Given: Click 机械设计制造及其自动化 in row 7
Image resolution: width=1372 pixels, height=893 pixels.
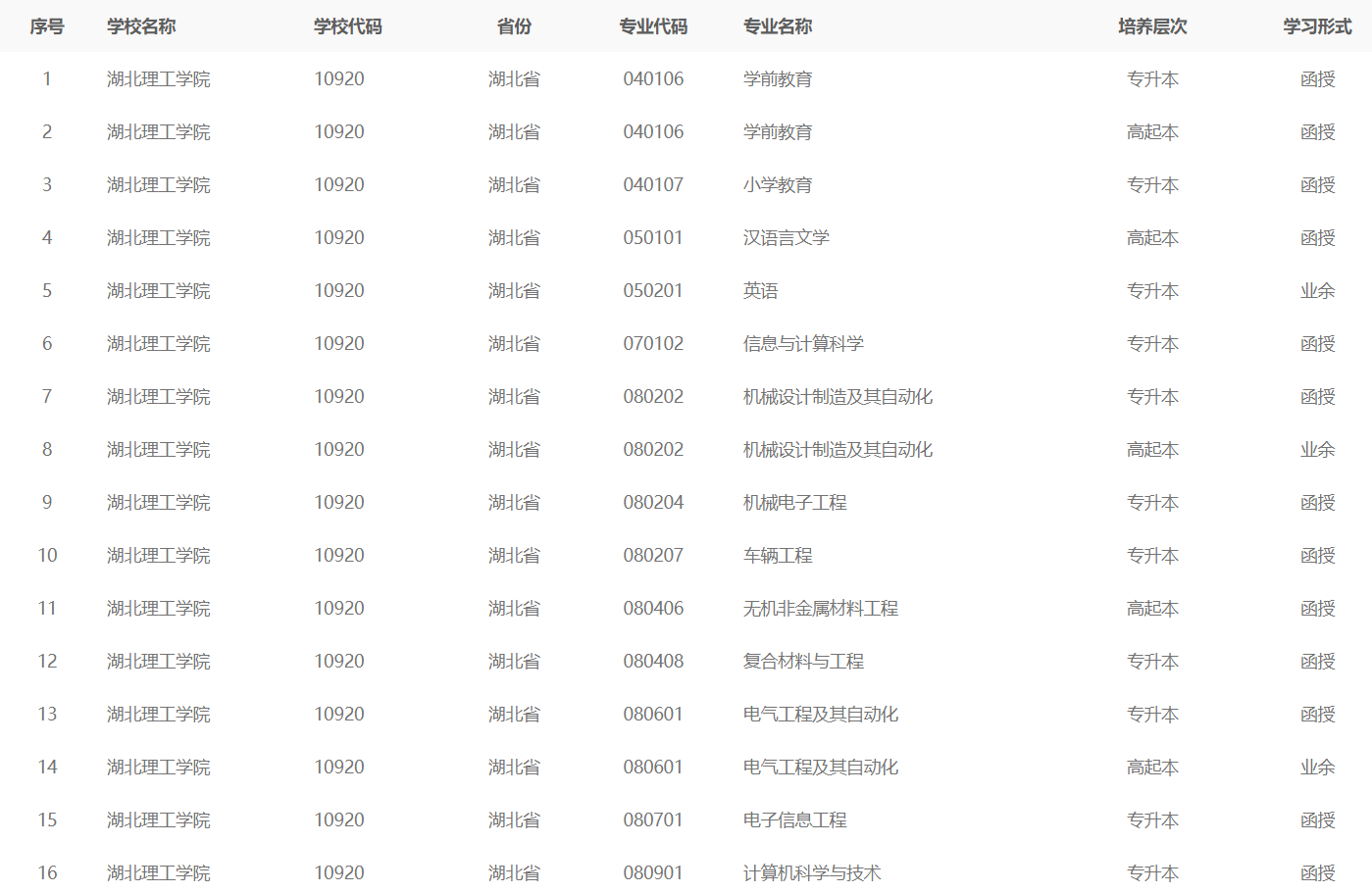Looking at the screenshot, I should tap(838, 397).
